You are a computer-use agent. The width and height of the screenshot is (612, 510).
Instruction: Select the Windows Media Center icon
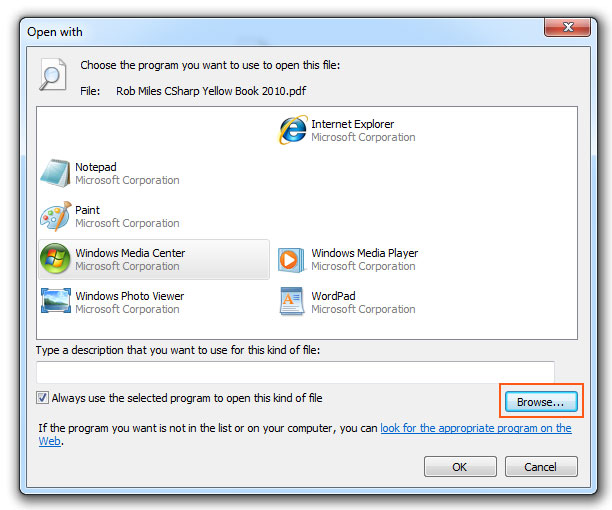[x=55, y=259]
